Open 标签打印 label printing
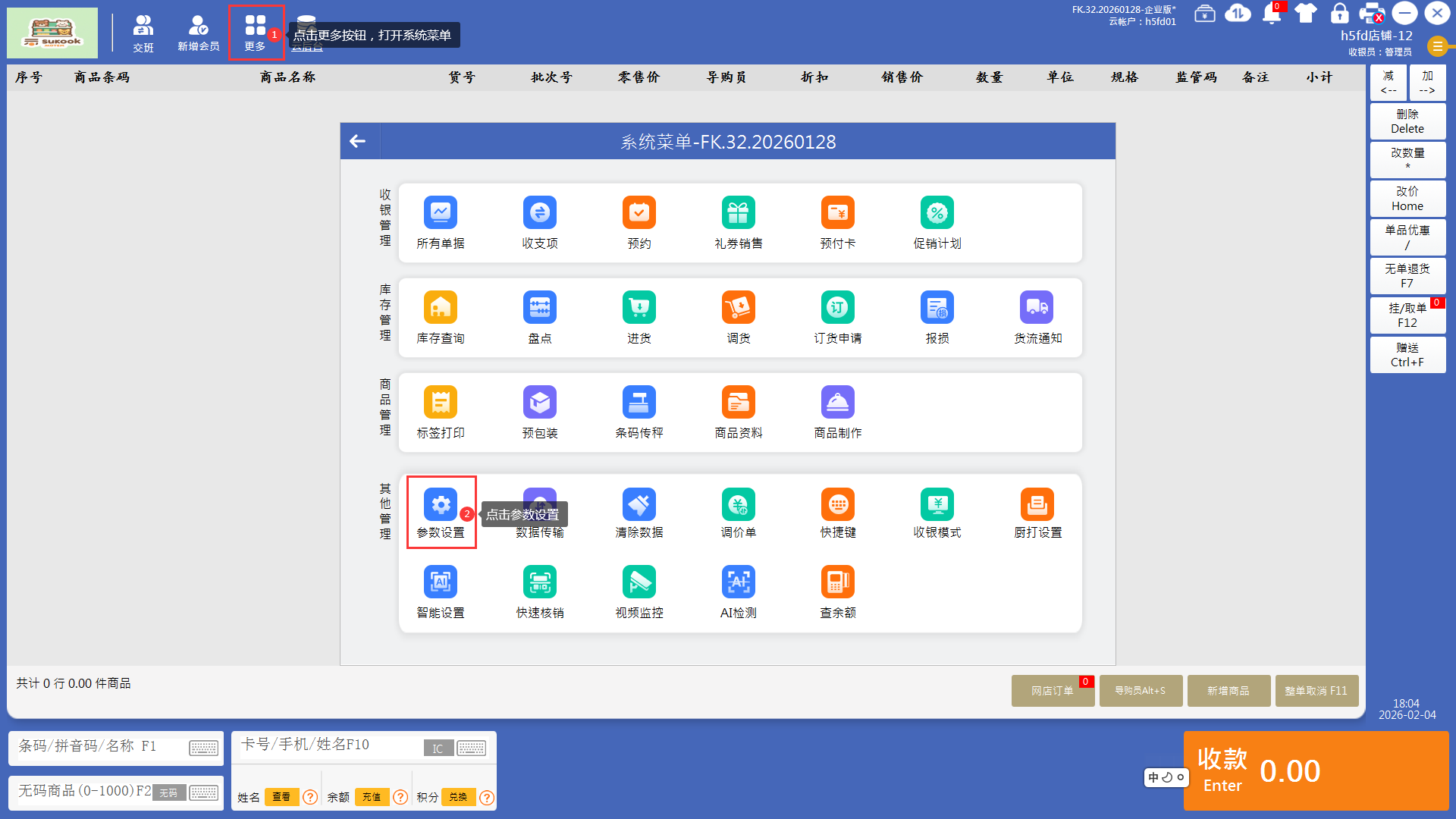1456x819 pixels. pos(441,403)
